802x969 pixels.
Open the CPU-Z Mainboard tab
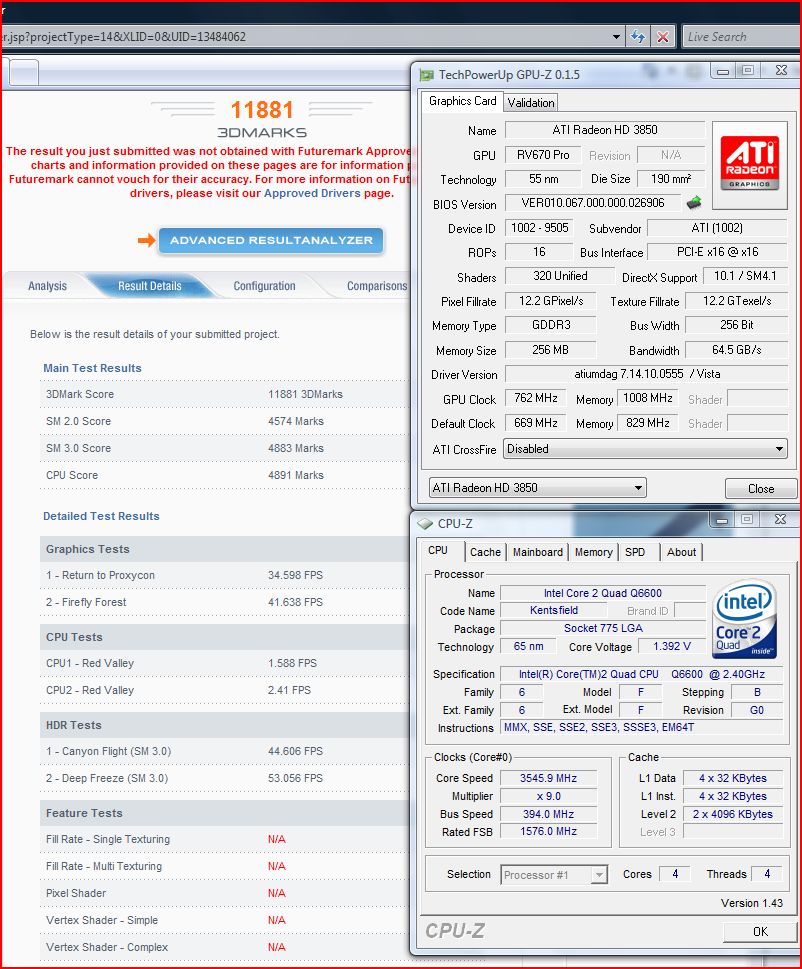coord(538,552)
